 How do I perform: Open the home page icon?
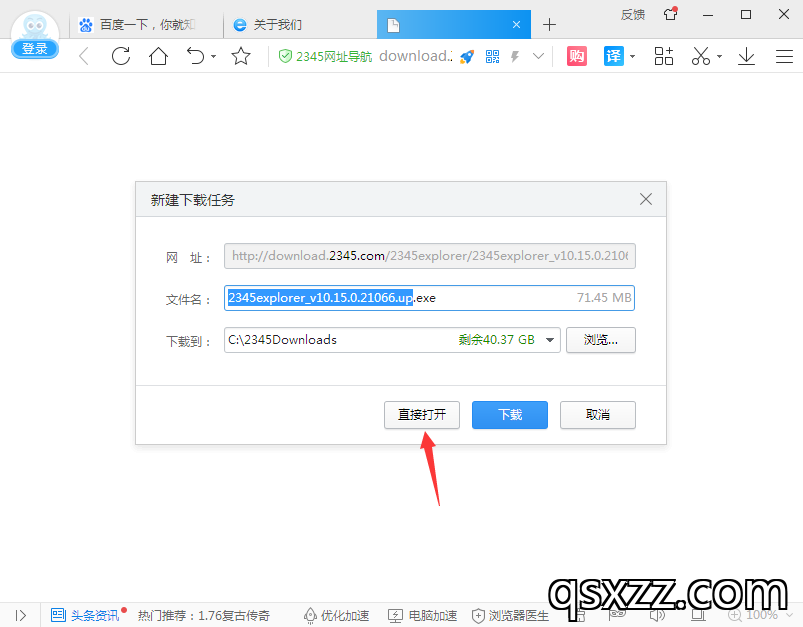(x=158, y=56)
